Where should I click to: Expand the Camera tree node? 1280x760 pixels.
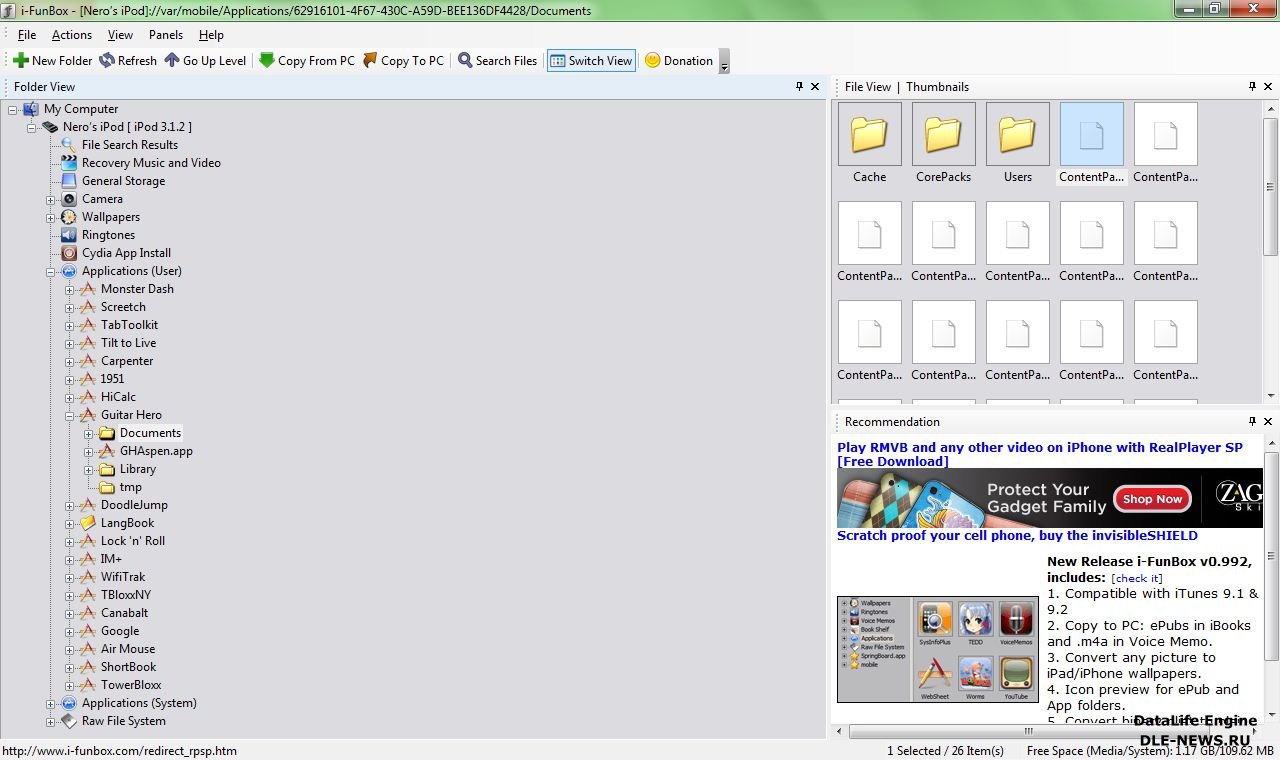51,199
